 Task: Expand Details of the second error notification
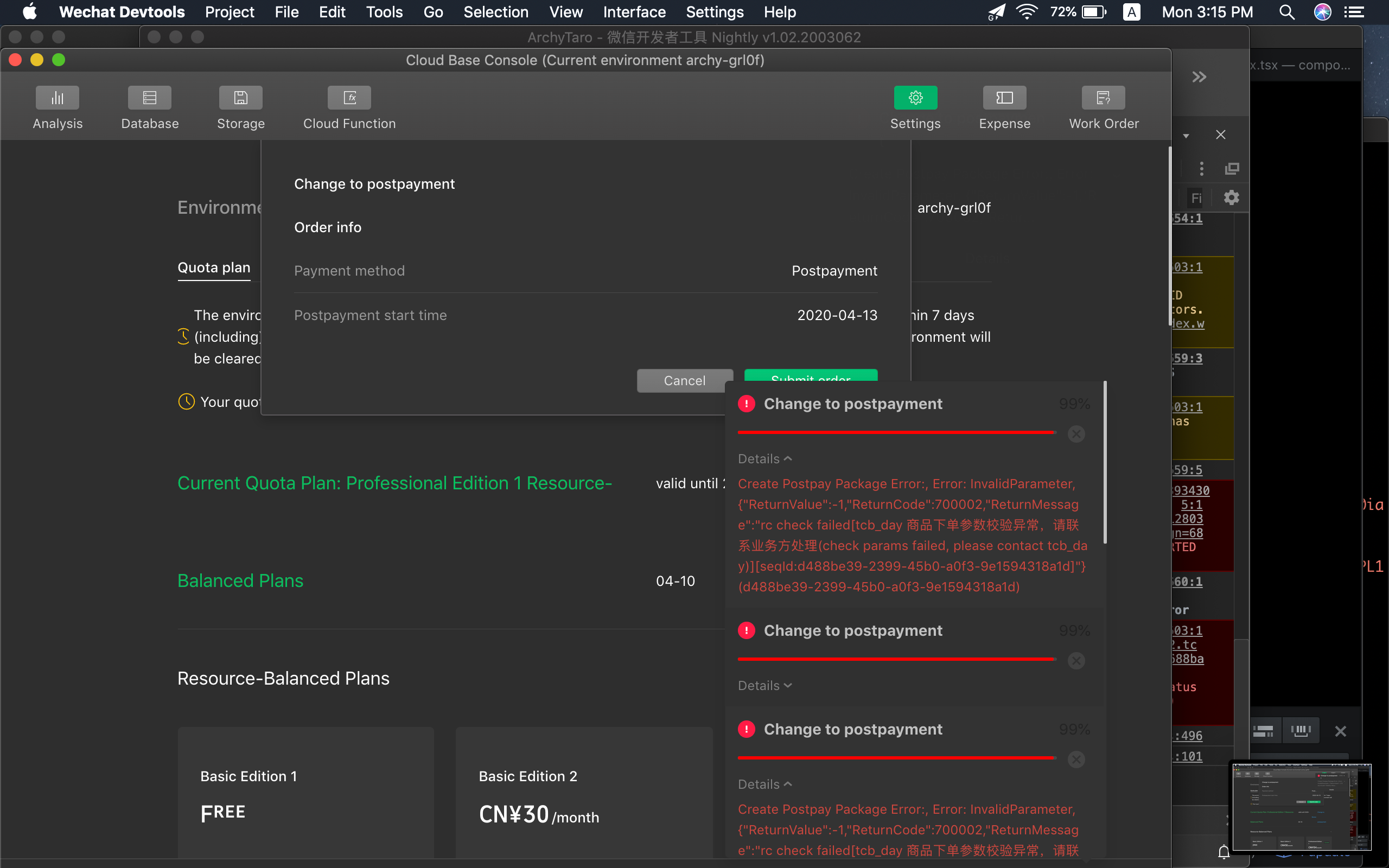pos(764,685)
